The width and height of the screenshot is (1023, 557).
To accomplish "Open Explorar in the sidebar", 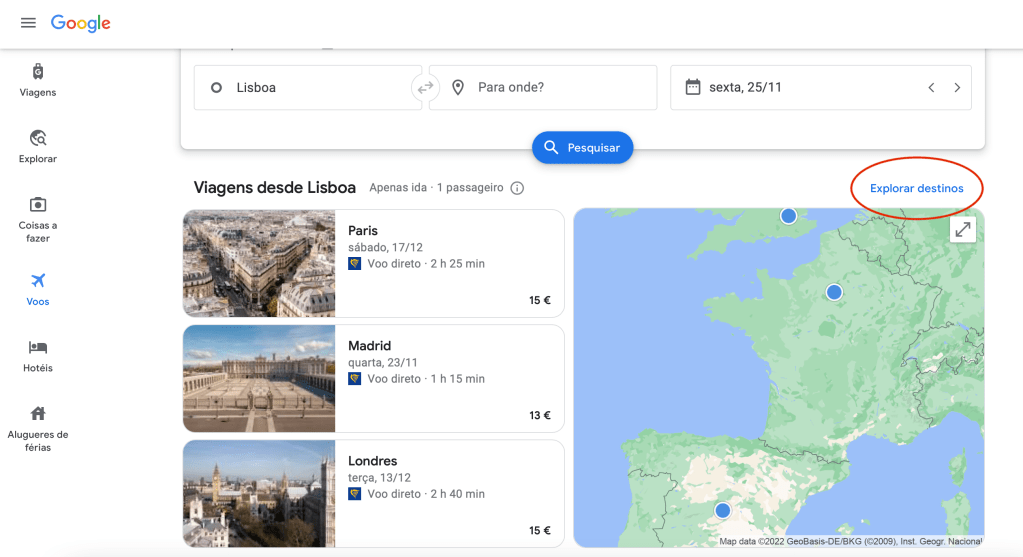I will (x=38, y=146).
